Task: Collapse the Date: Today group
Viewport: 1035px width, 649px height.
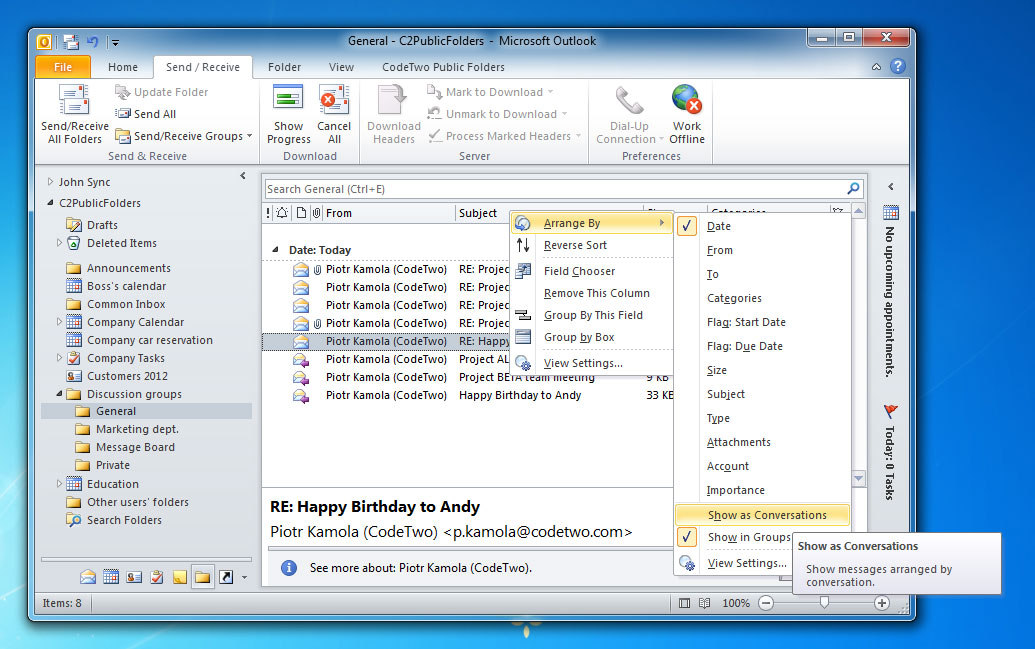Action: (x=275, y=250)
